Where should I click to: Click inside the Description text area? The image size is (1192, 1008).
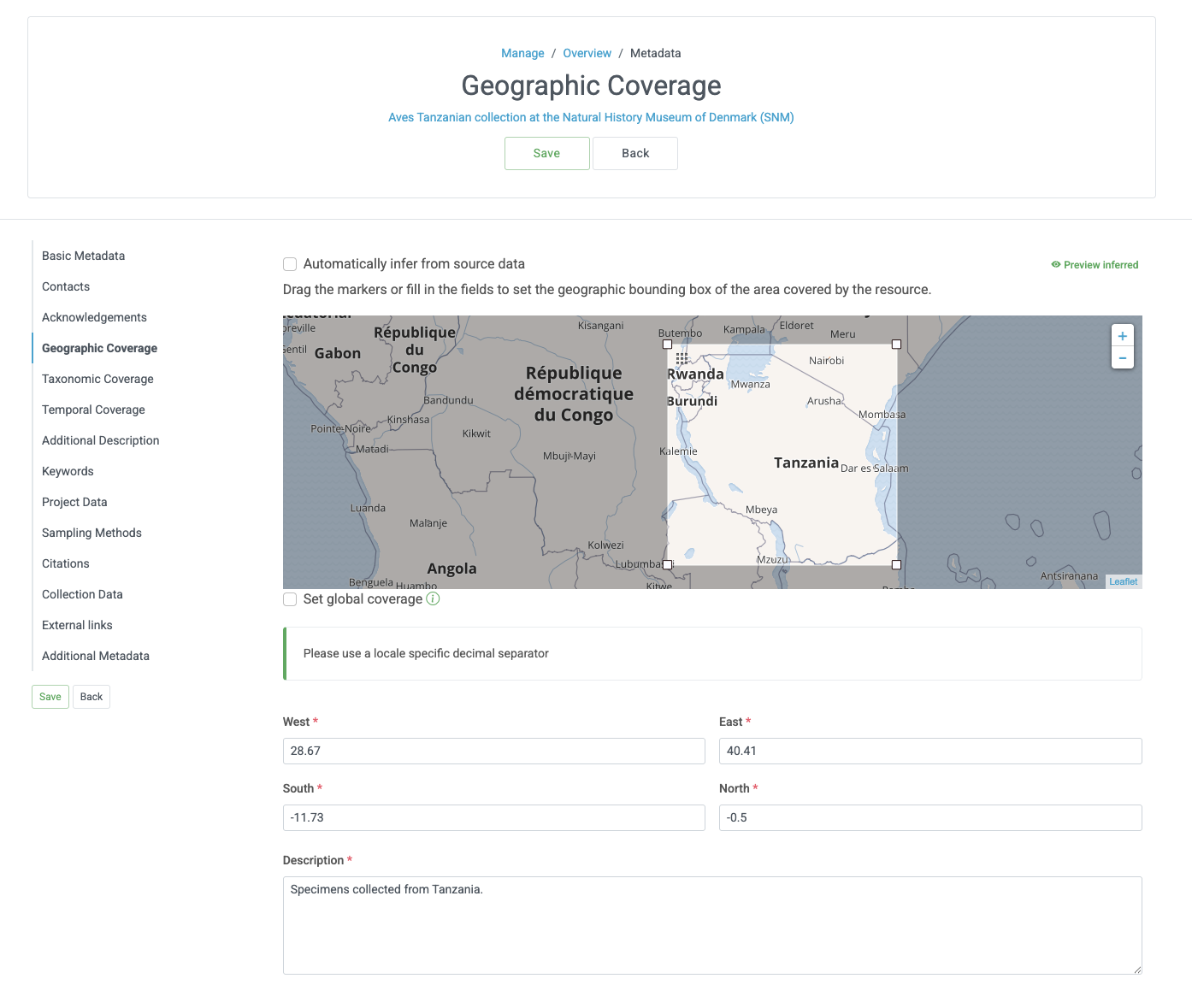click(x=712, y=926)
